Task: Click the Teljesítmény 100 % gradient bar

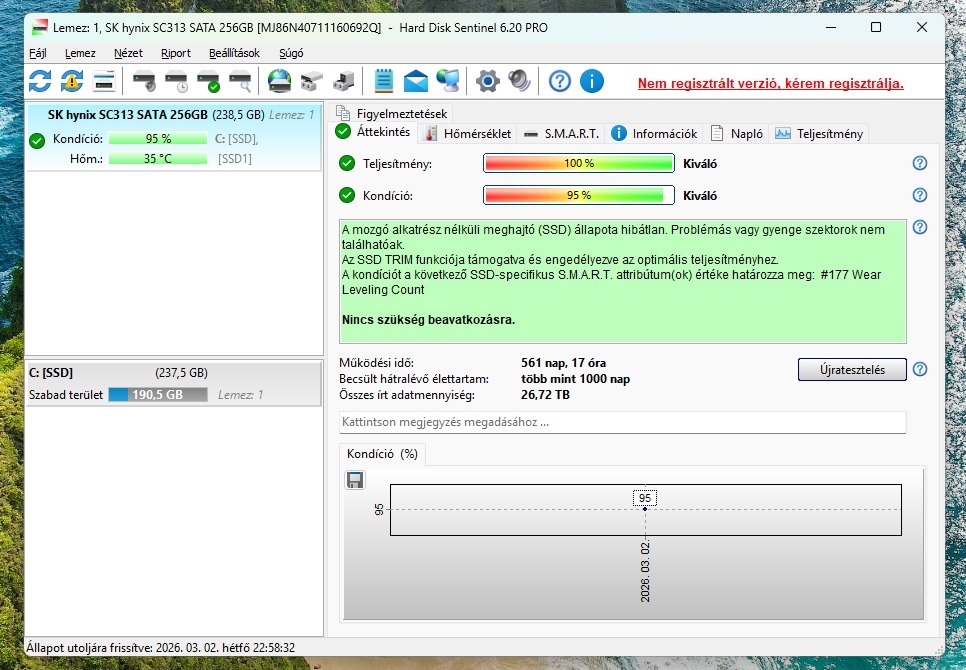Action: (578, 163)
